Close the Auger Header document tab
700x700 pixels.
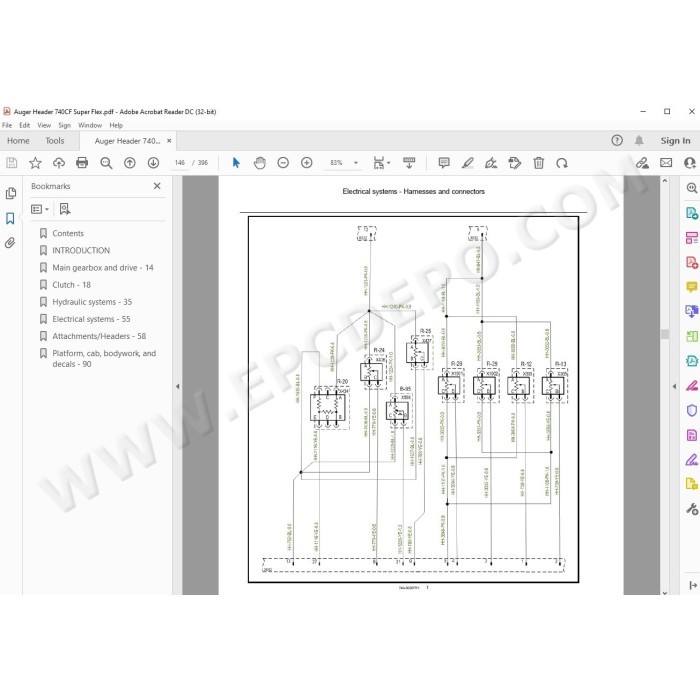tap(169, 141)
